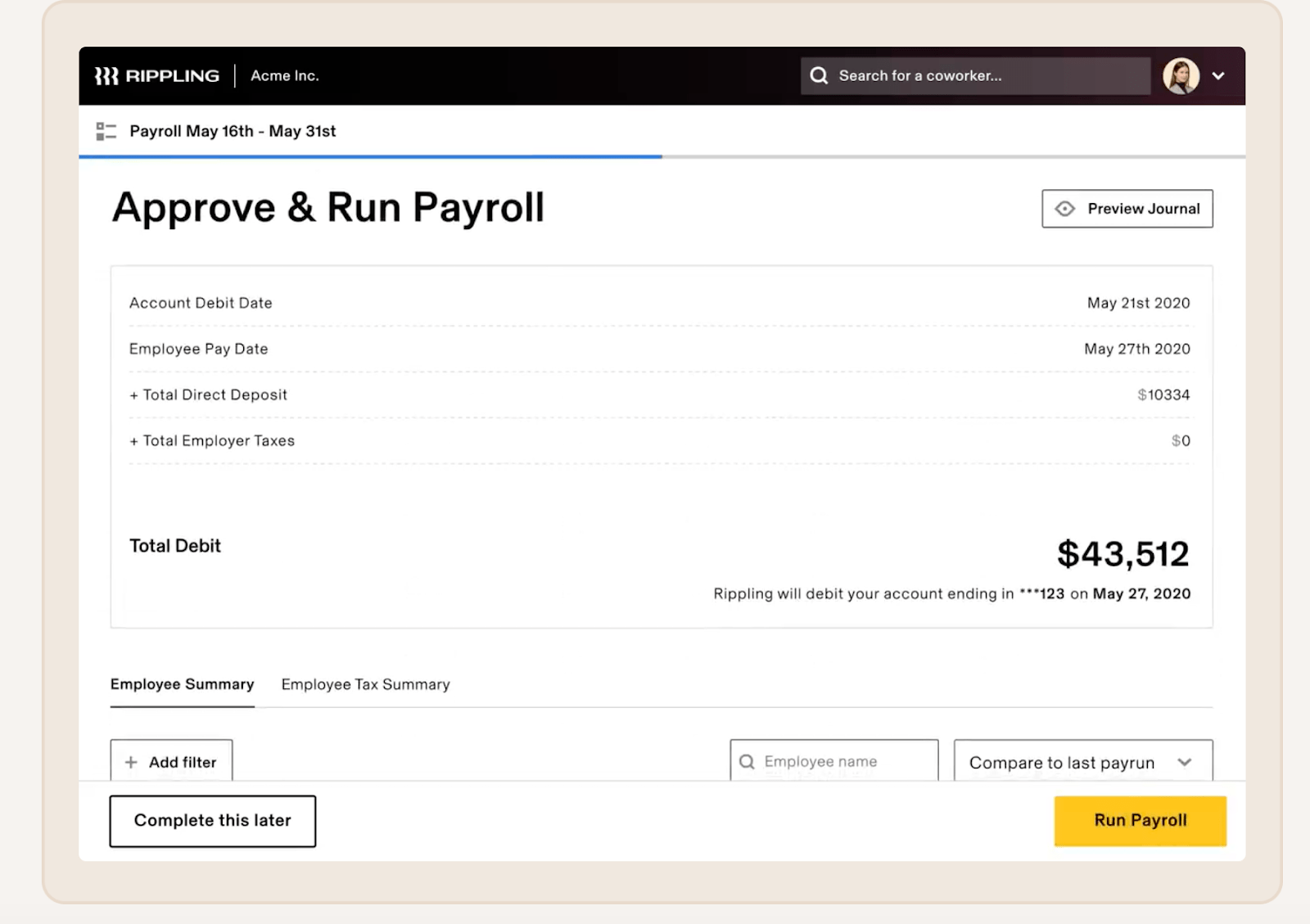Click the $43,512 Total Debit amount

tap(1123, 554)
